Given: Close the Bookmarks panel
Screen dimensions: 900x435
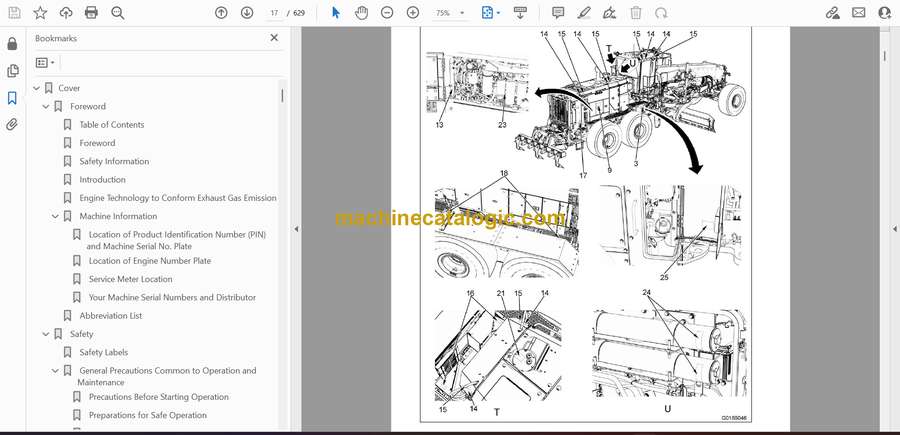Looking at the screenshot, I should click(x=274, y=38).
